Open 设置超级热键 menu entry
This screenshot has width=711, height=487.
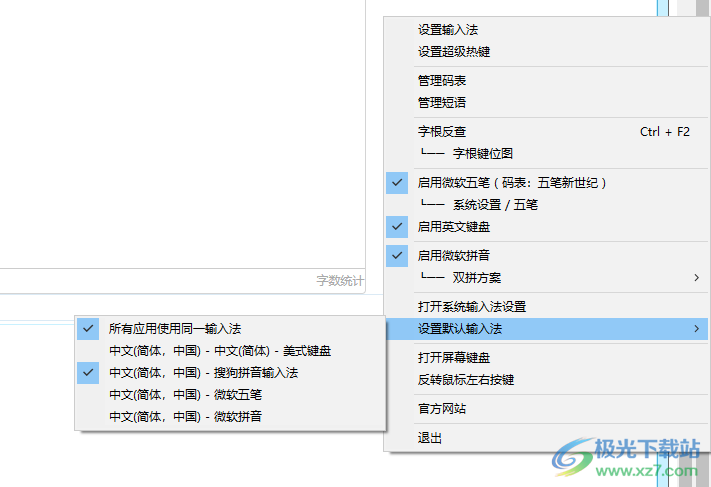pos(546,52)
